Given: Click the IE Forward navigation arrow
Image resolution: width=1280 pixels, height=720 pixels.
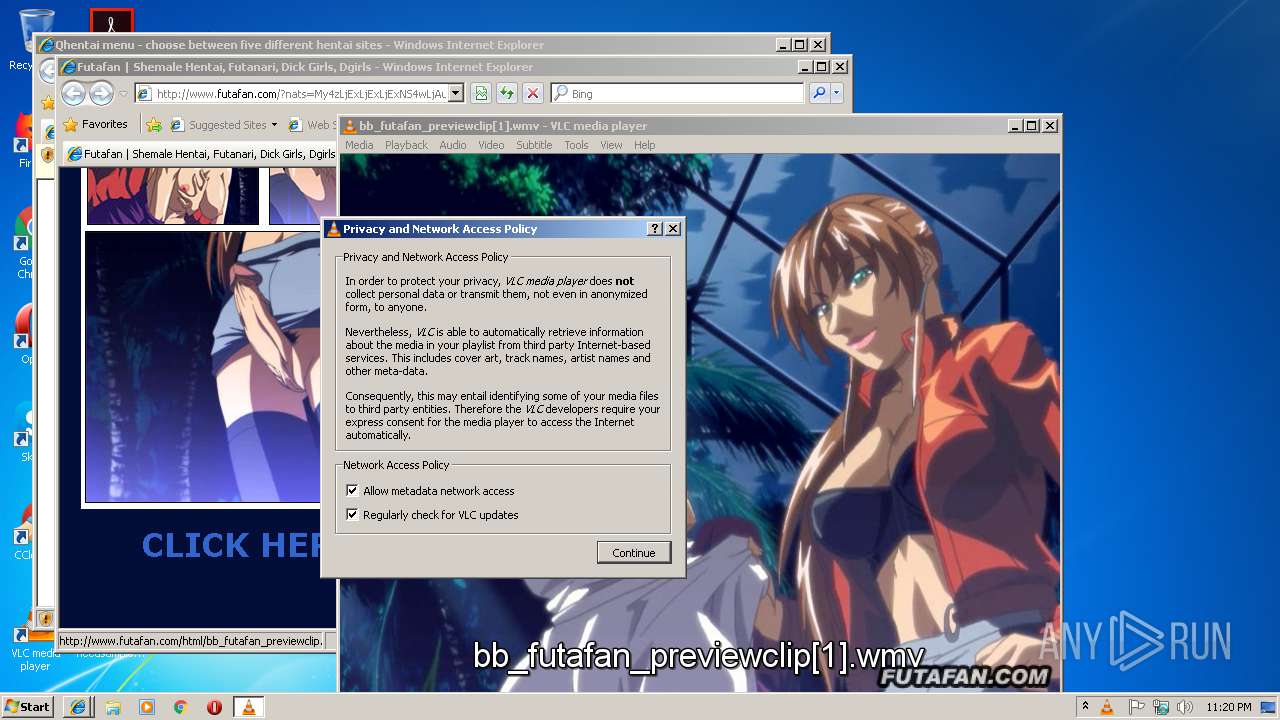Looking at the screenshot, I should point(101,94).
